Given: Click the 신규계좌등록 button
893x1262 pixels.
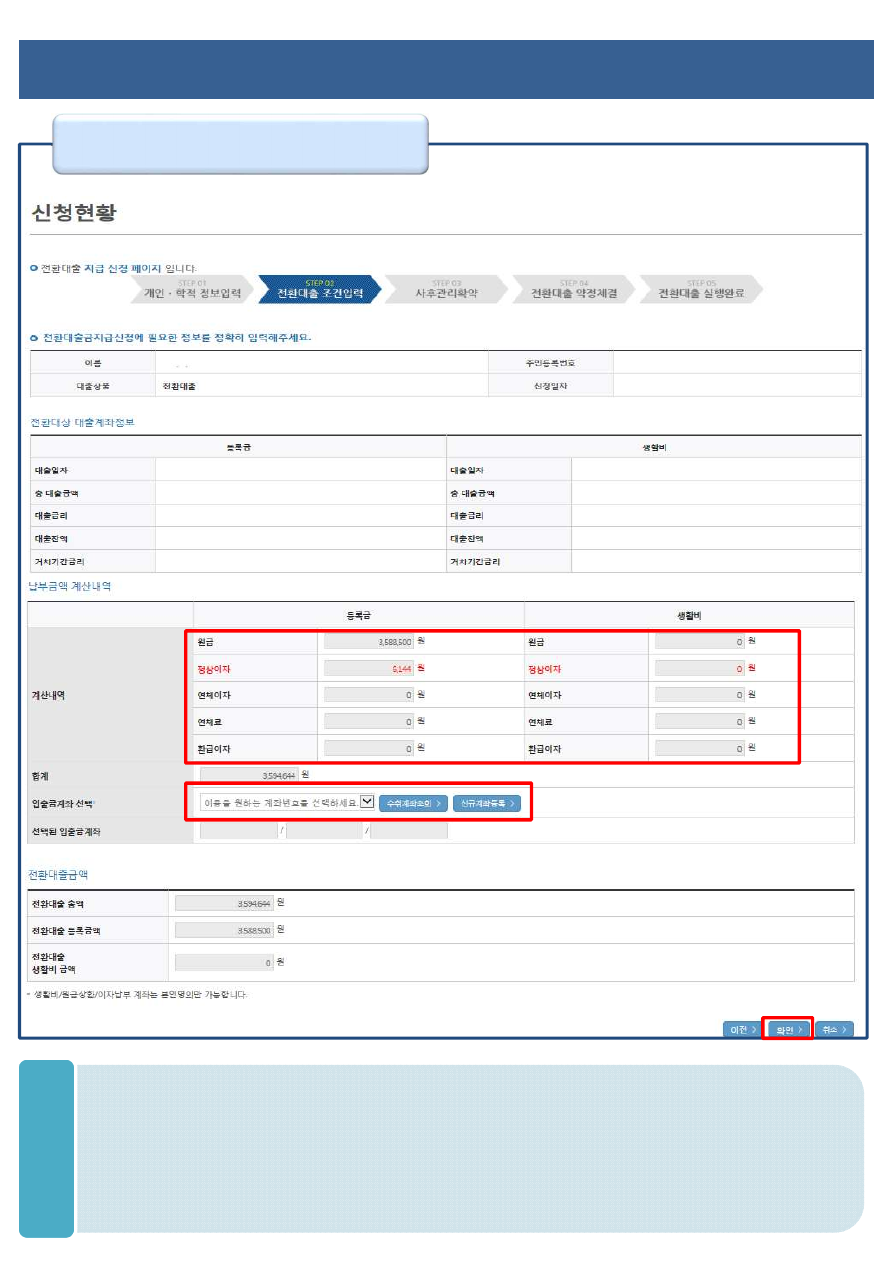Looking at the screenshot, I should (x=487, y=803).
